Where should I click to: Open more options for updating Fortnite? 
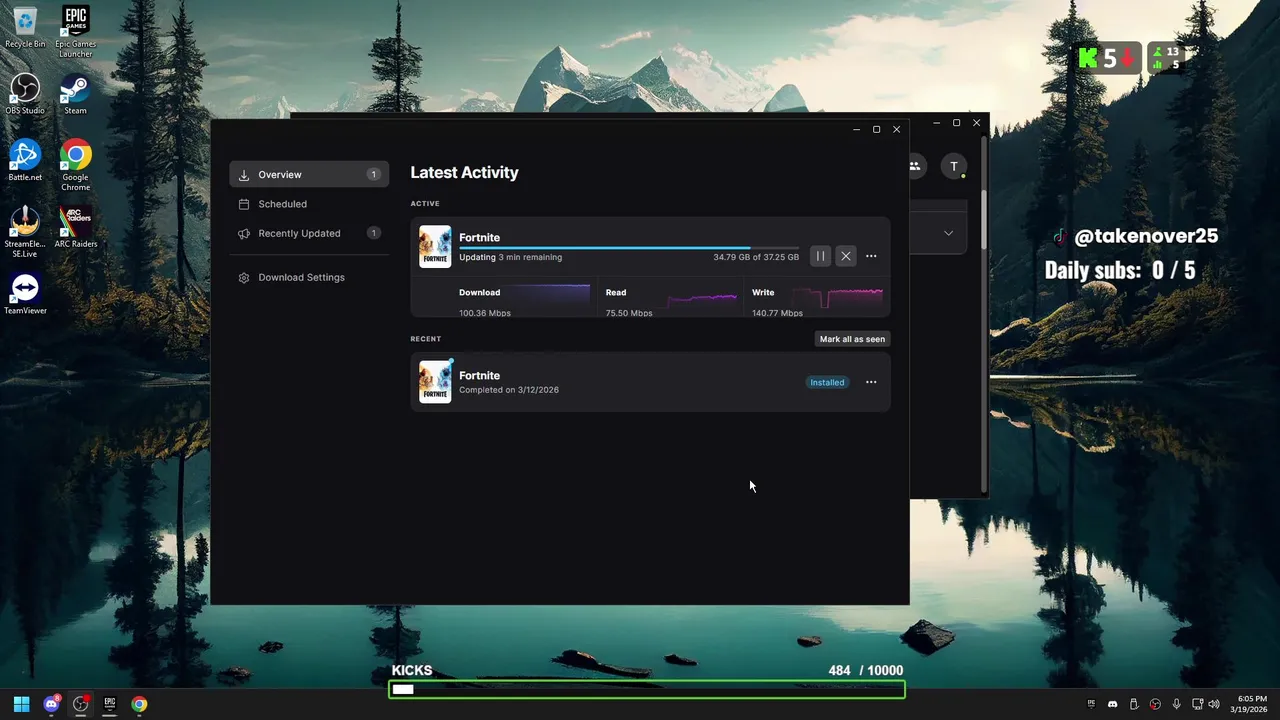click(871, 256)
